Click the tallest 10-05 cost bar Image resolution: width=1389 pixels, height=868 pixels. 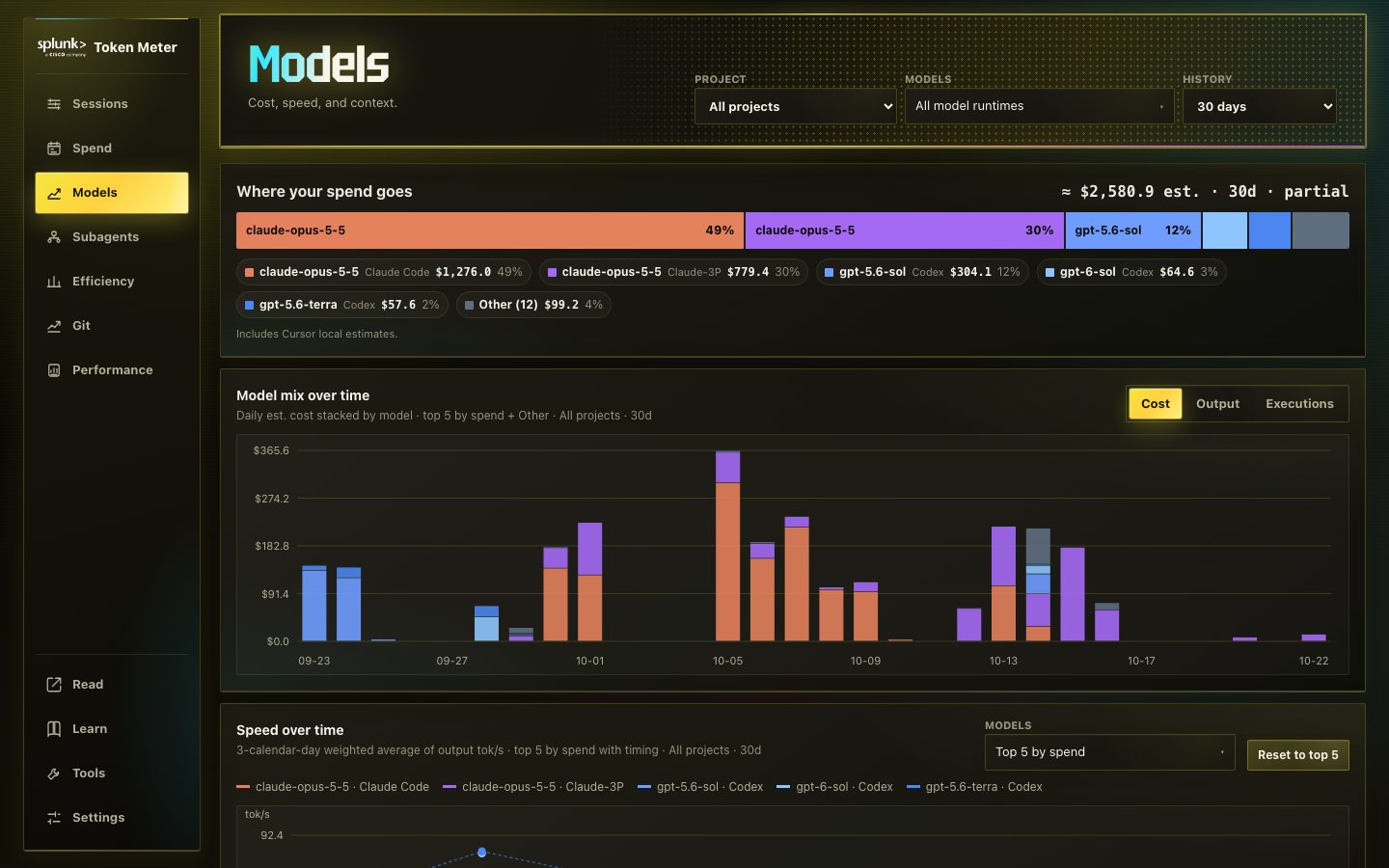click(x=728, y=546)
